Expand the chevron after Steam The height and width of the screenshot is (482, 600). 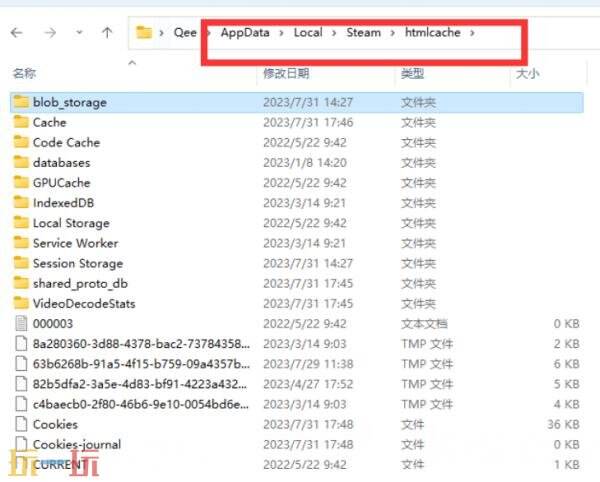(393, 33)
